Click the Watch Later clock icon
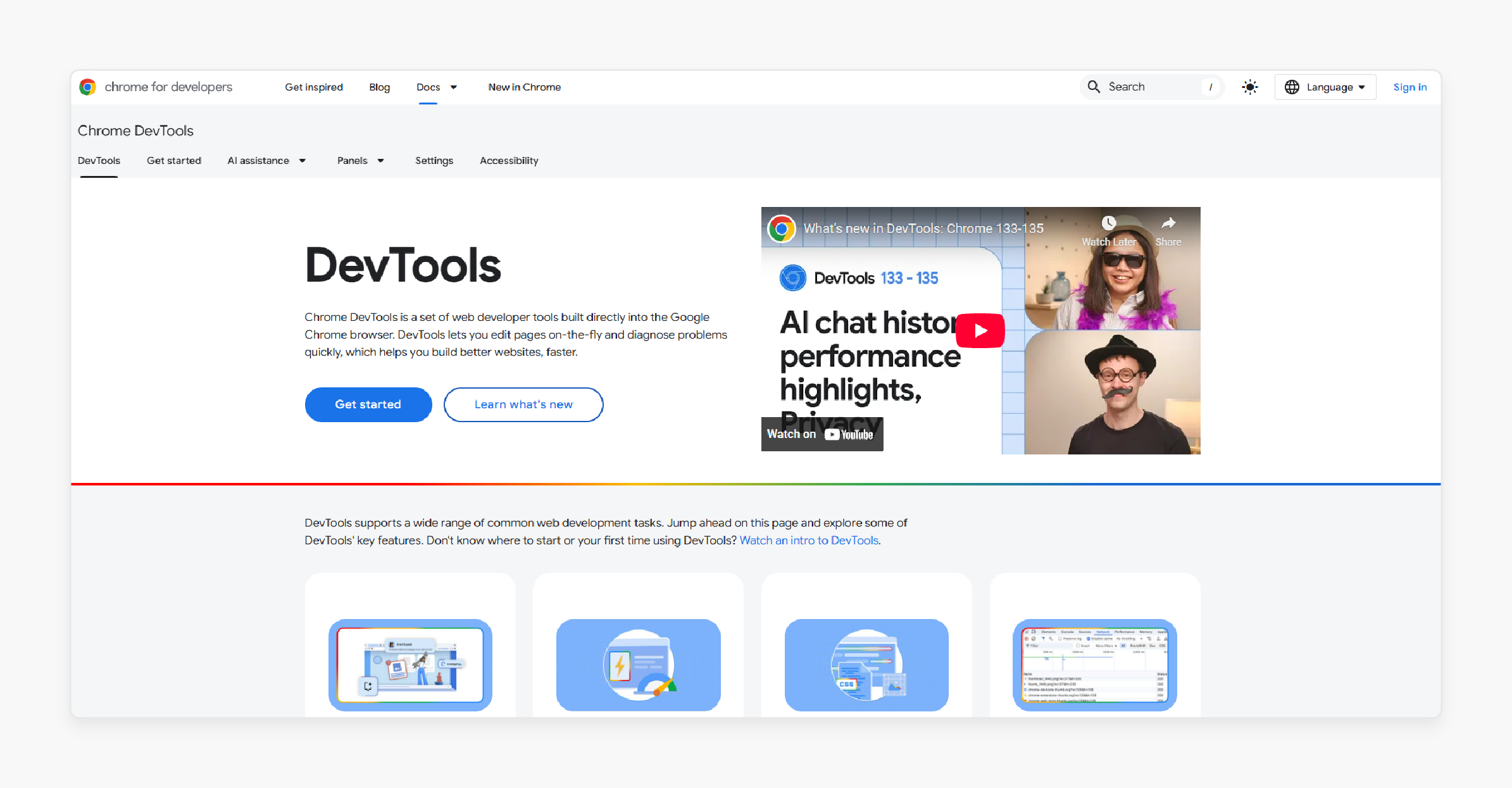Image resolution: width=1512 pixels, height=788 pixels. tap(1108, 223)
